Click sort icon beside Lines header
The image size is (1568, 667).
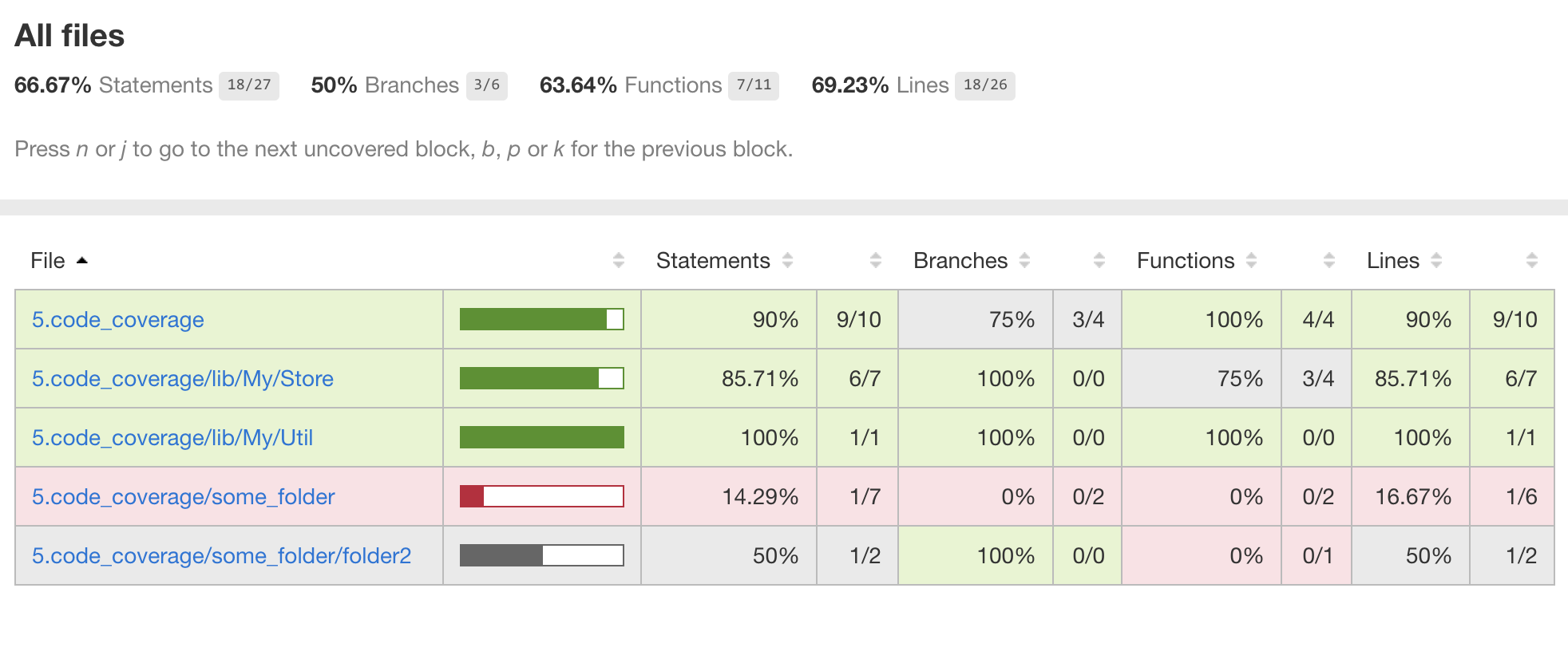1436,260
